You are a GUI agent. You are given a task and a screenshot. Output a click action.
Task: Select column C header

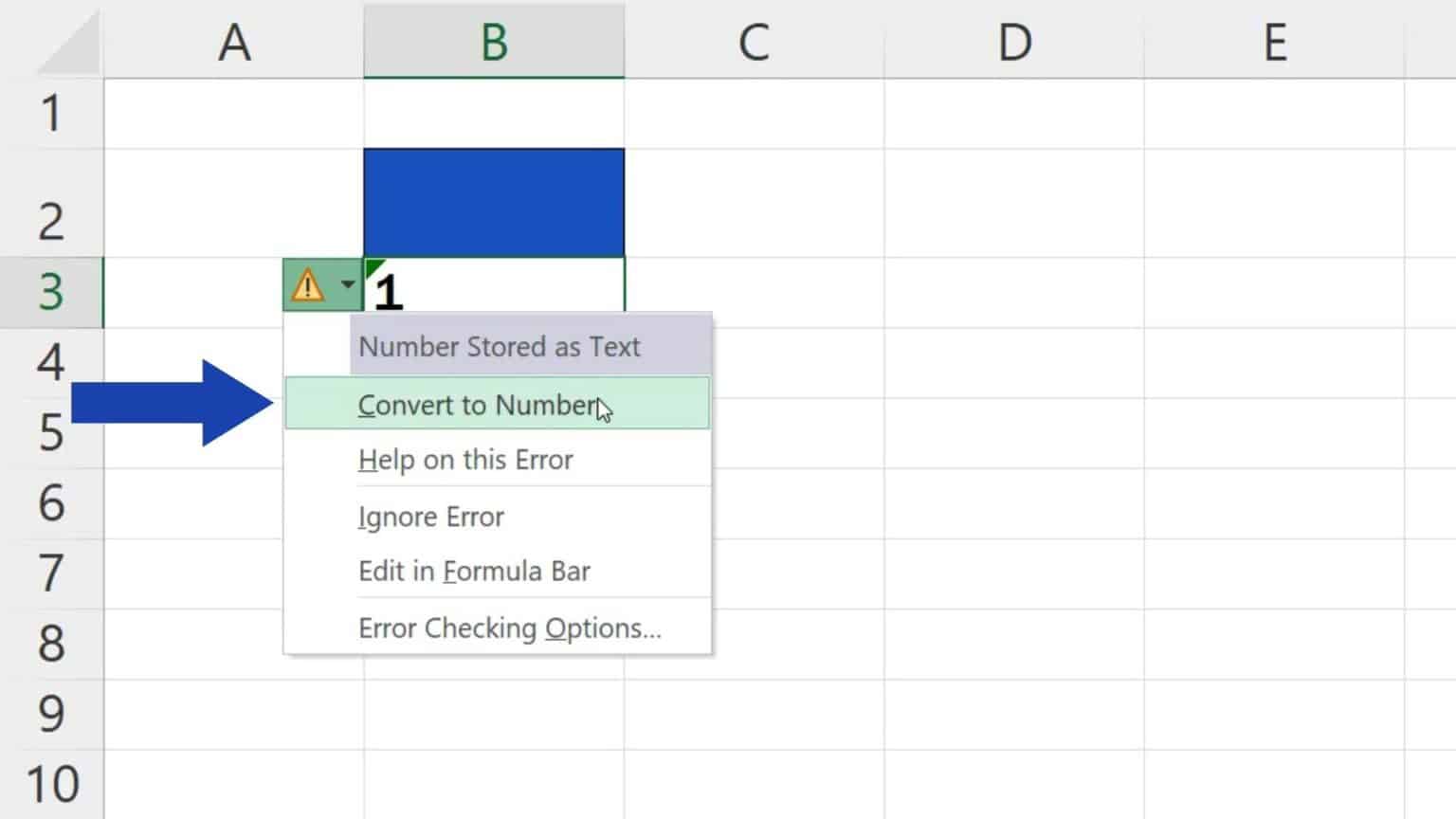point(752,42)
